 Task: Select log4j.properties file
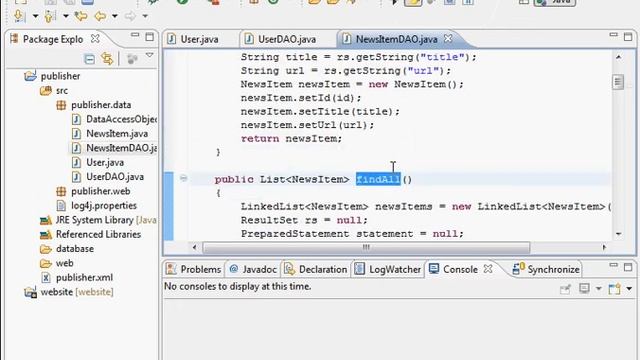coord(104,205)
